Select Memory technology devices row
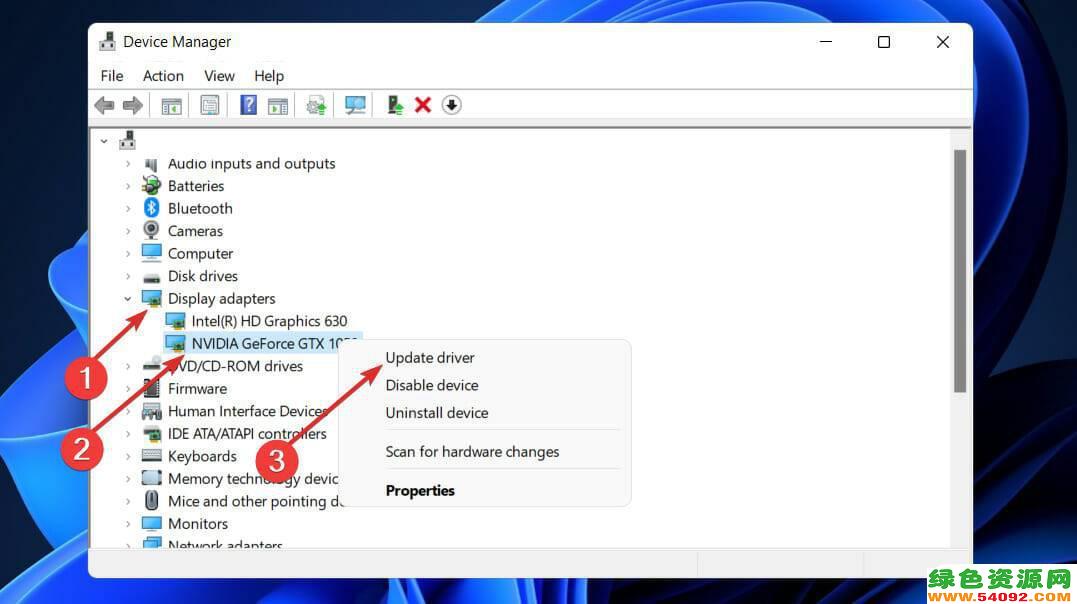This screenshot has height=604, width=1077. pyautogui.click(x=253, y=478)
